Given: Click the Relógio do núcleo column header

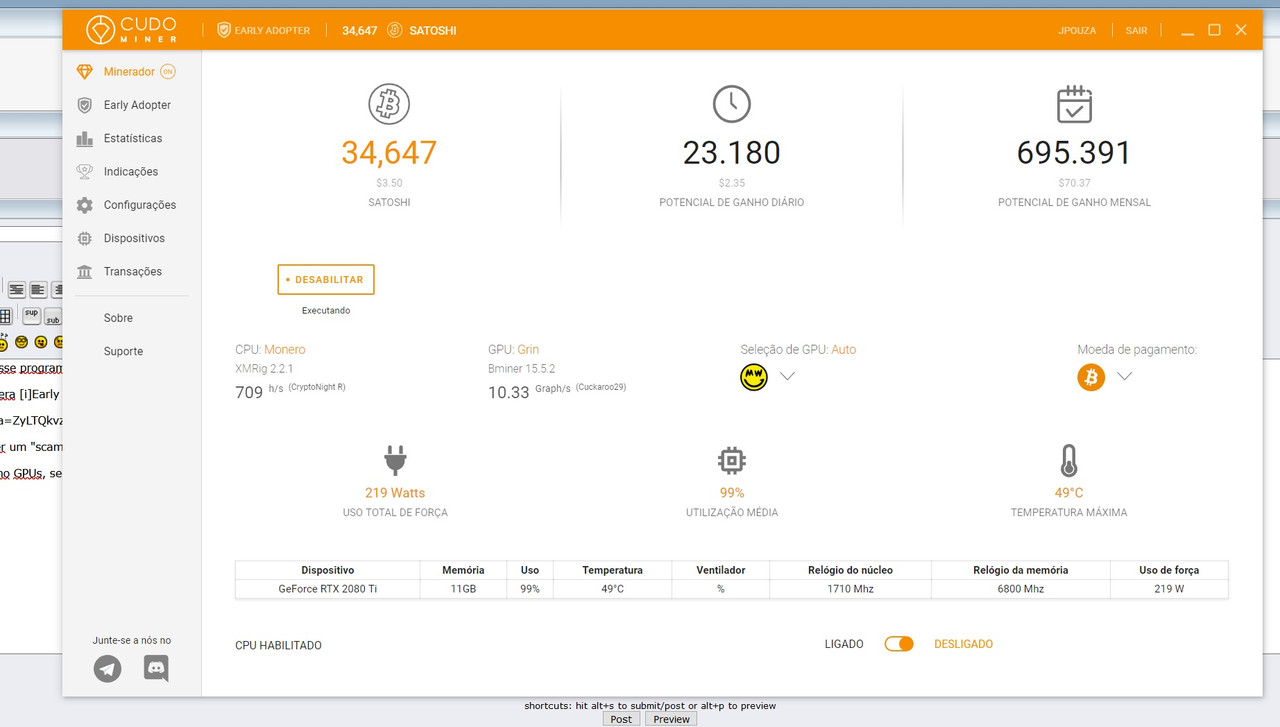Looking at the screenshot, I should pos(851,570).
